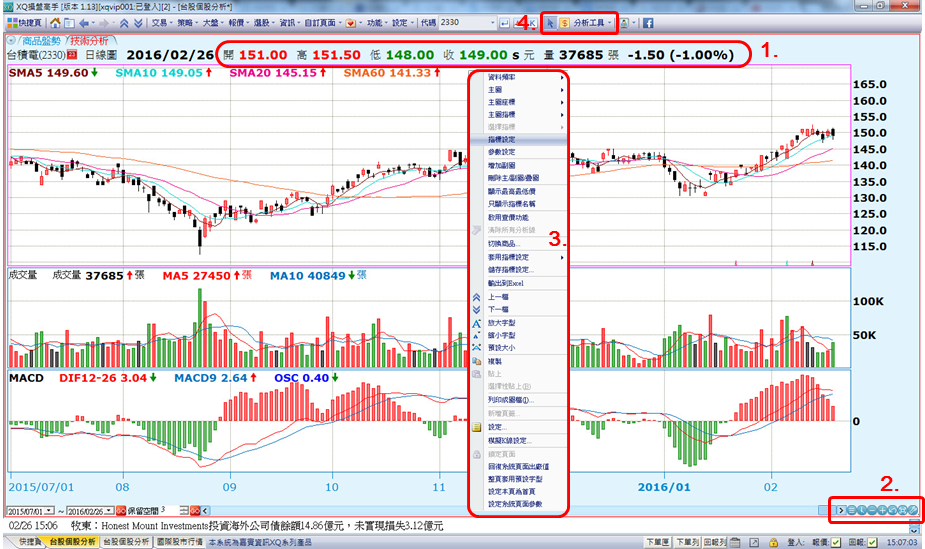Open the 策略 menu
The height and width of the screenshot is (549, 925).
[187, 23]
